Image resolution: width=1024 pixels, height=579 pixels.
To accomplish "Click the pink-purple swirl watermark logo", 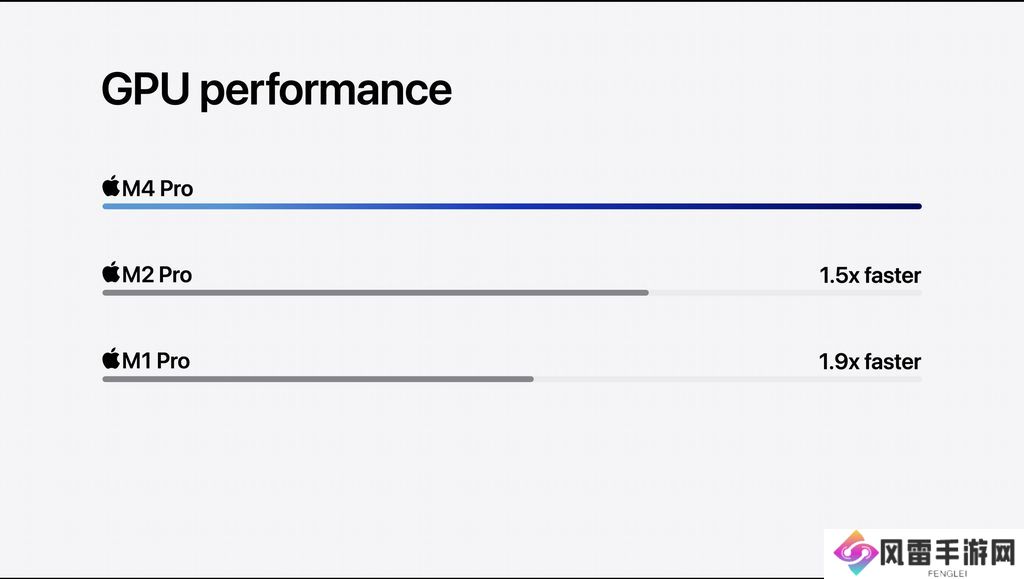I will click(x=855, y=551).
